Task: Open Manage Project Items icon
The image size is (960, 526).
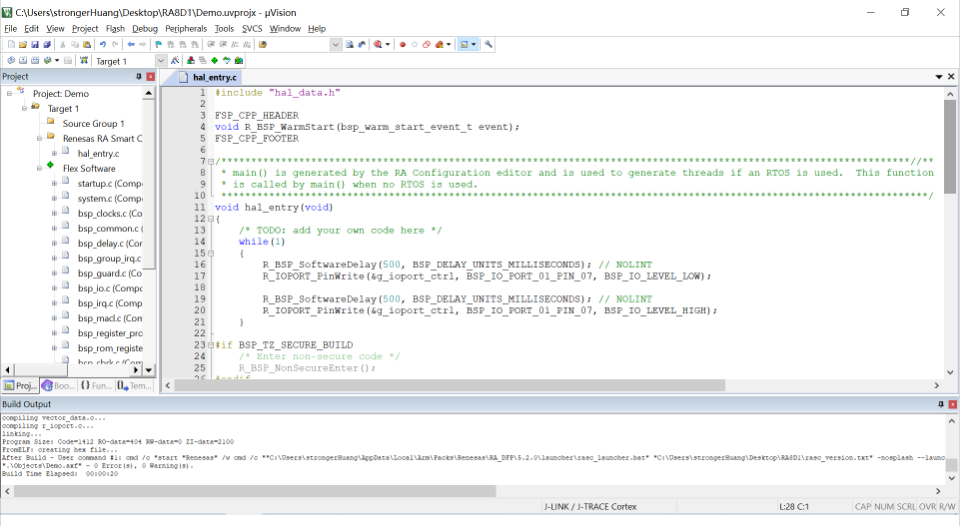Action: pyautogui.click(x=190, y=61)
